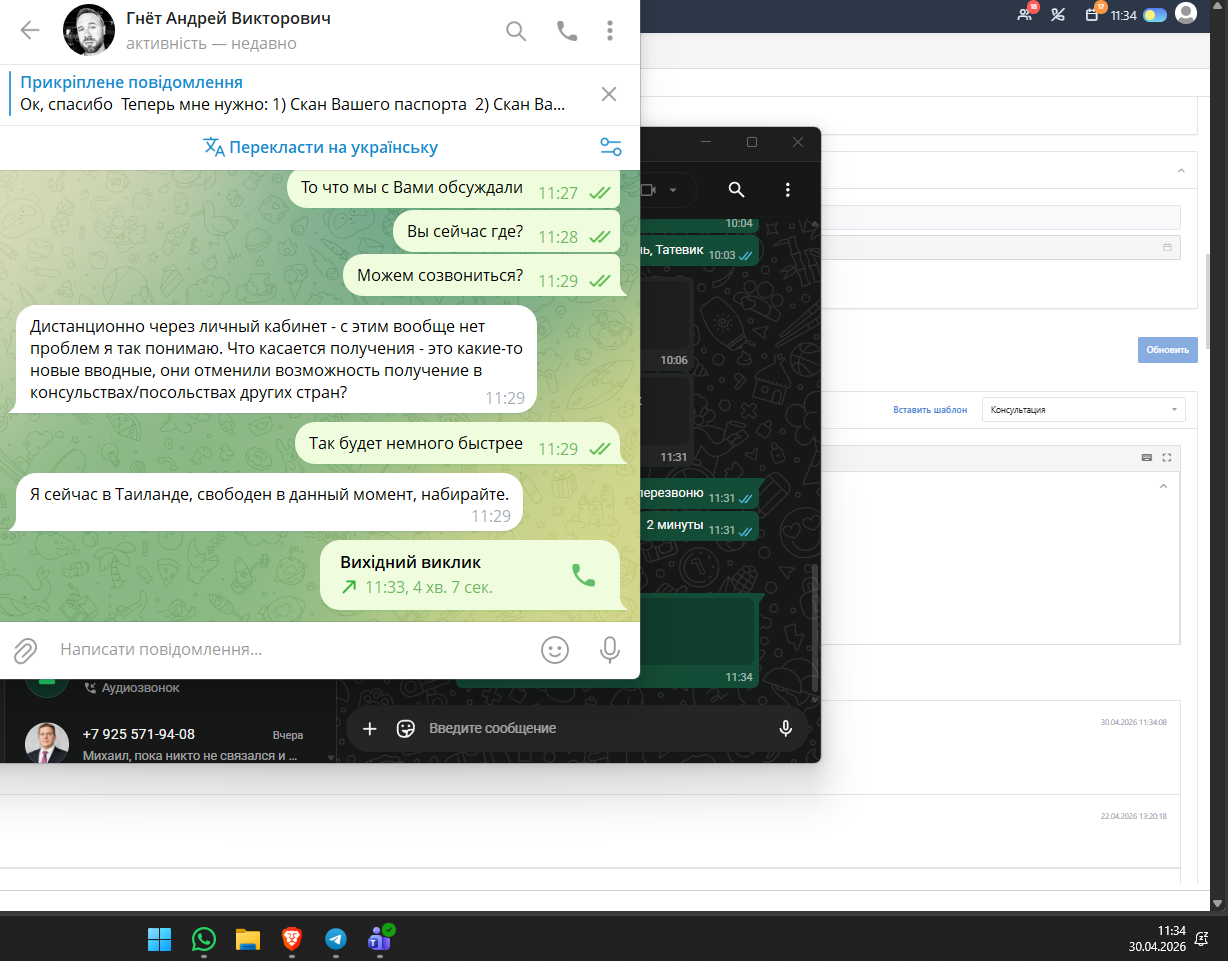Open File Explorer from the taskbar
The height and width of the screenshot is (961, 1228).
coord(248,939)
